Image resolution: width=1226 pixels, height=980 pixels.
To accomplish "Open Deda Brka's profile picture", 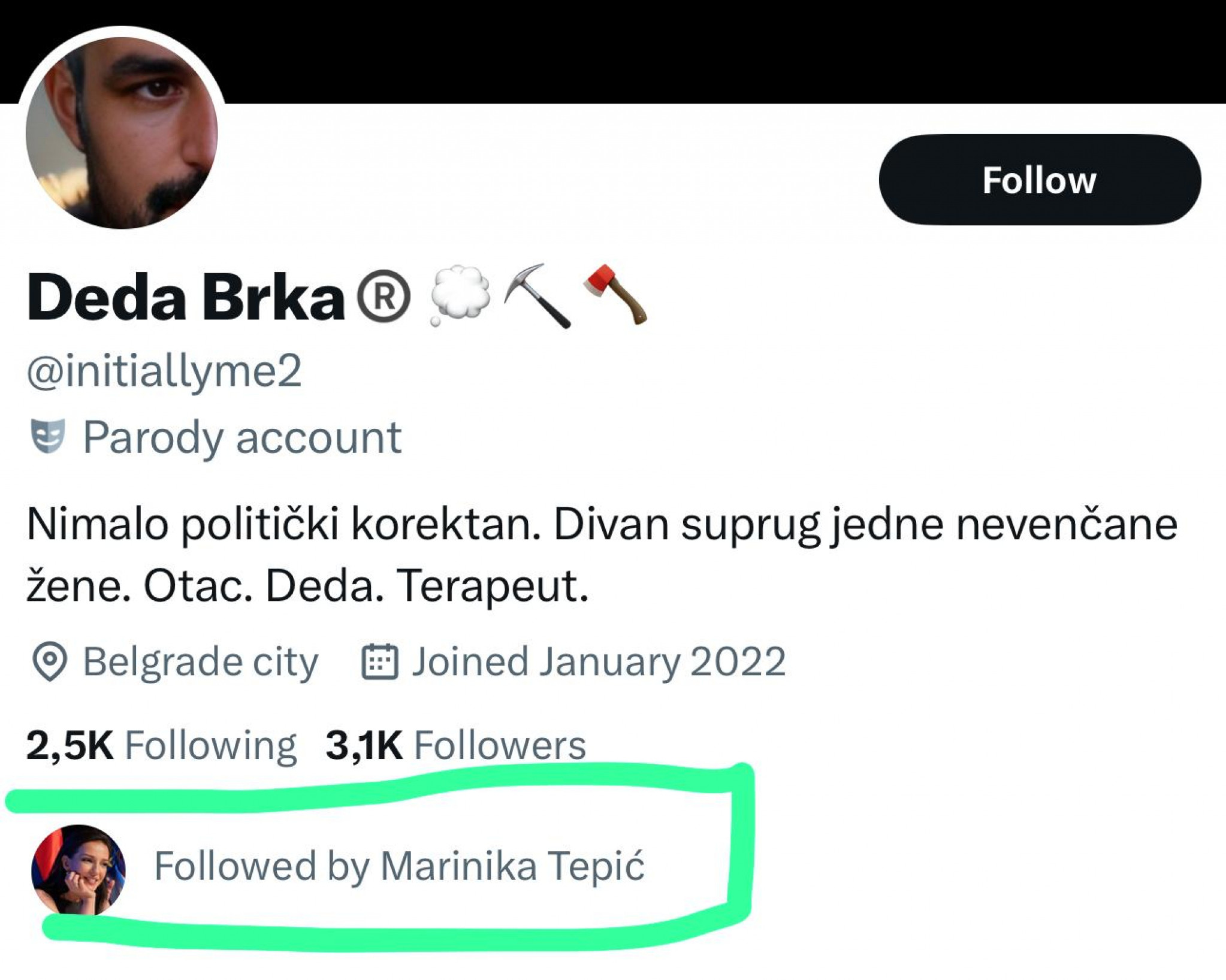I will point(122,133).
